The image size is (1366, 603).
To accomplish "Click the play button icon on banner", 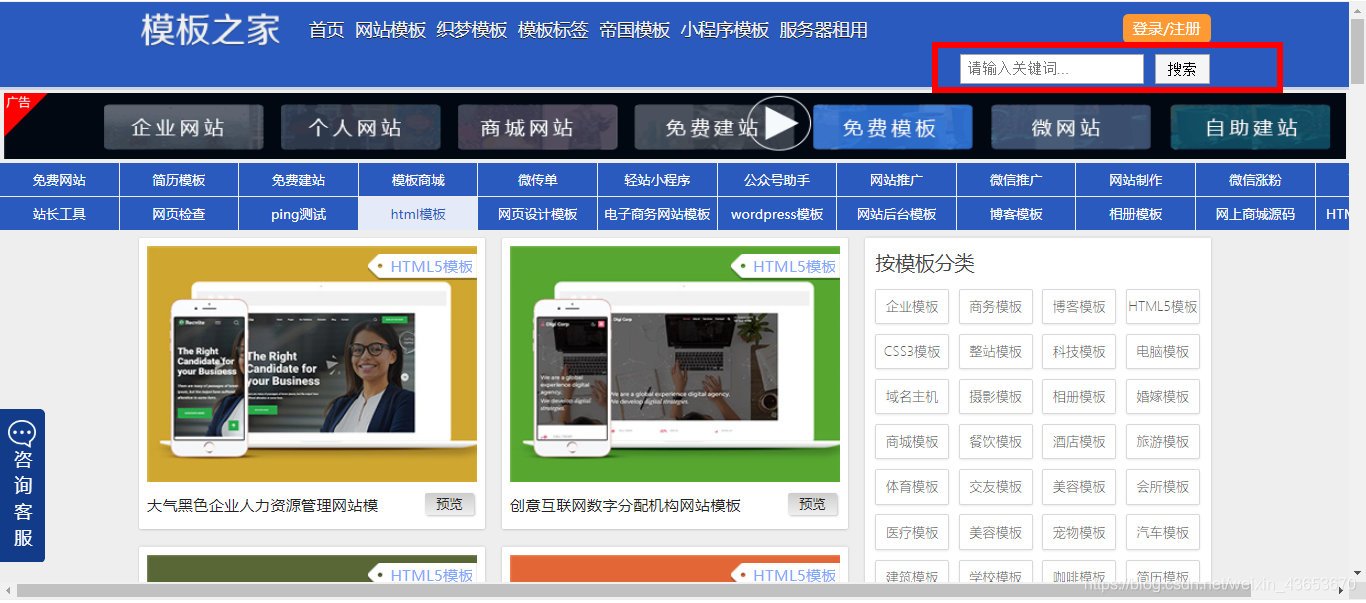I will [x=779, y=124].
